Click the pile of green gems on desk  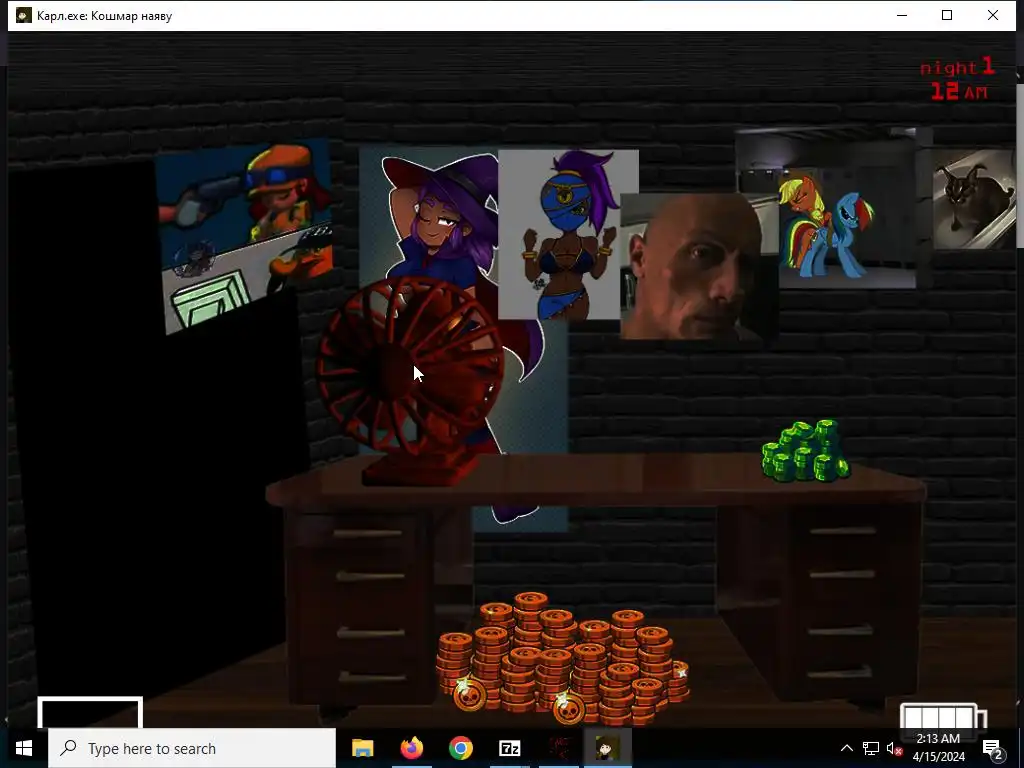(805, 451)
